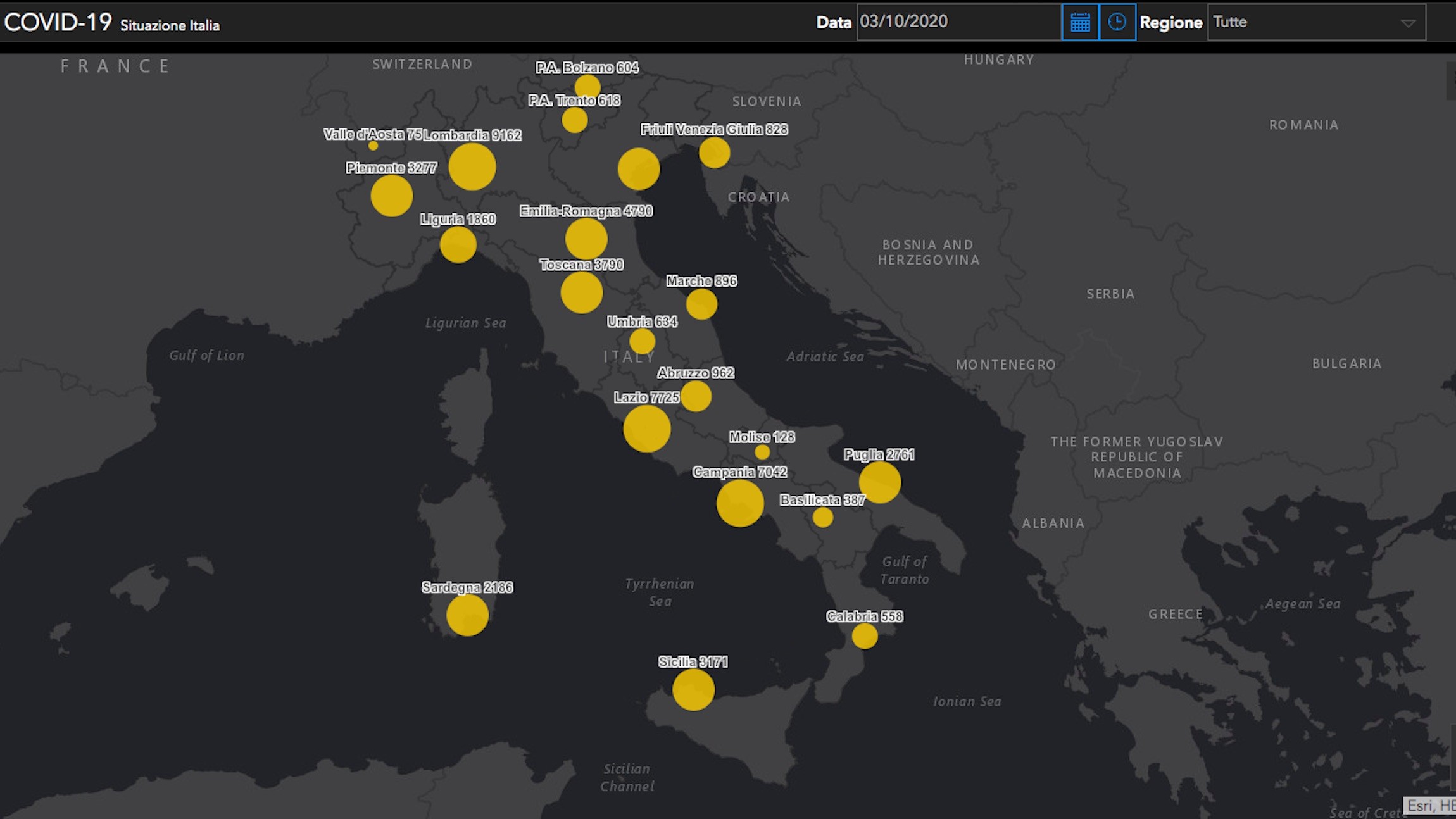This screenshot has height=819, width=1456.
Task: Select the Lazio 7725 bubble
Action: tap(647, 428)
